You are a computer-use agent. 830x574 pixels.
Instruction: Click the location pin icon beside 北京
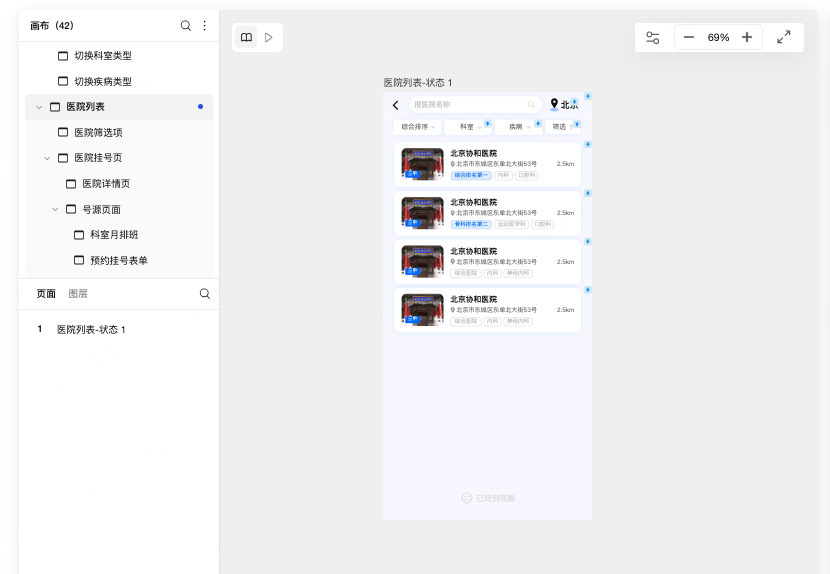coord(554,104)
